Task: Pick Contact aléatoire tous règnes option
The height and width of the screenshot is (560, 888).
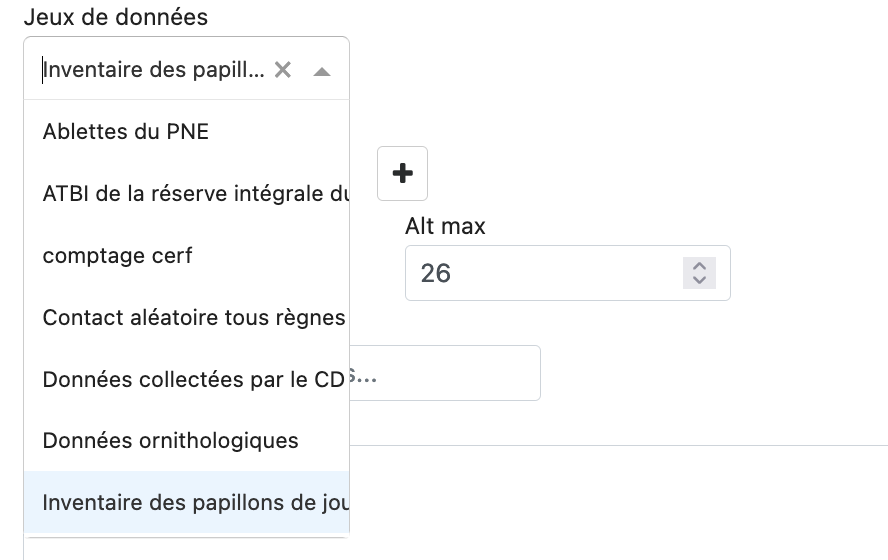Action: coord(186,317)
